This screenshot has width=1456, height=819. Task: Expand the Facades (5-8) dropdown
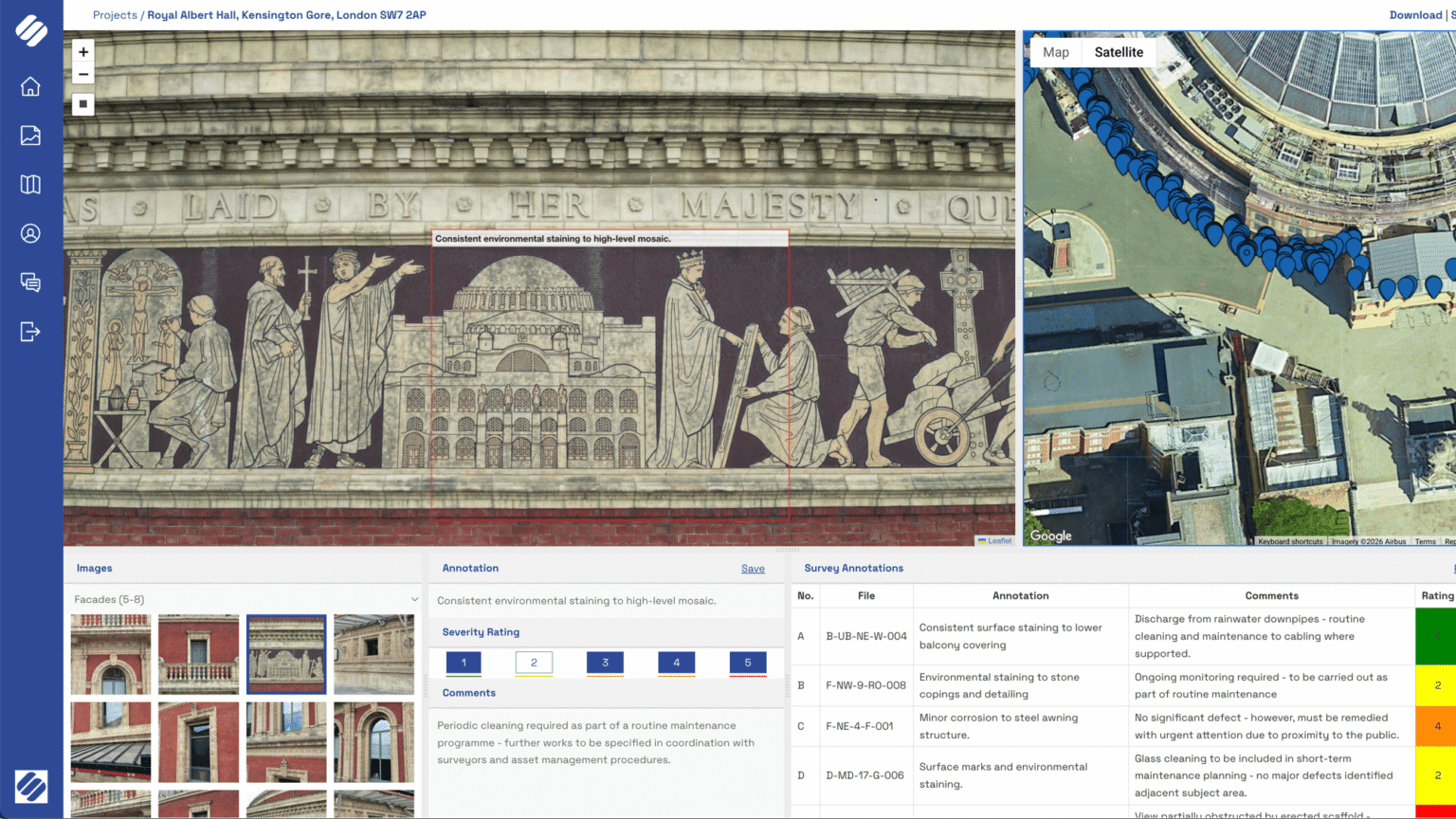pos(246,599)
